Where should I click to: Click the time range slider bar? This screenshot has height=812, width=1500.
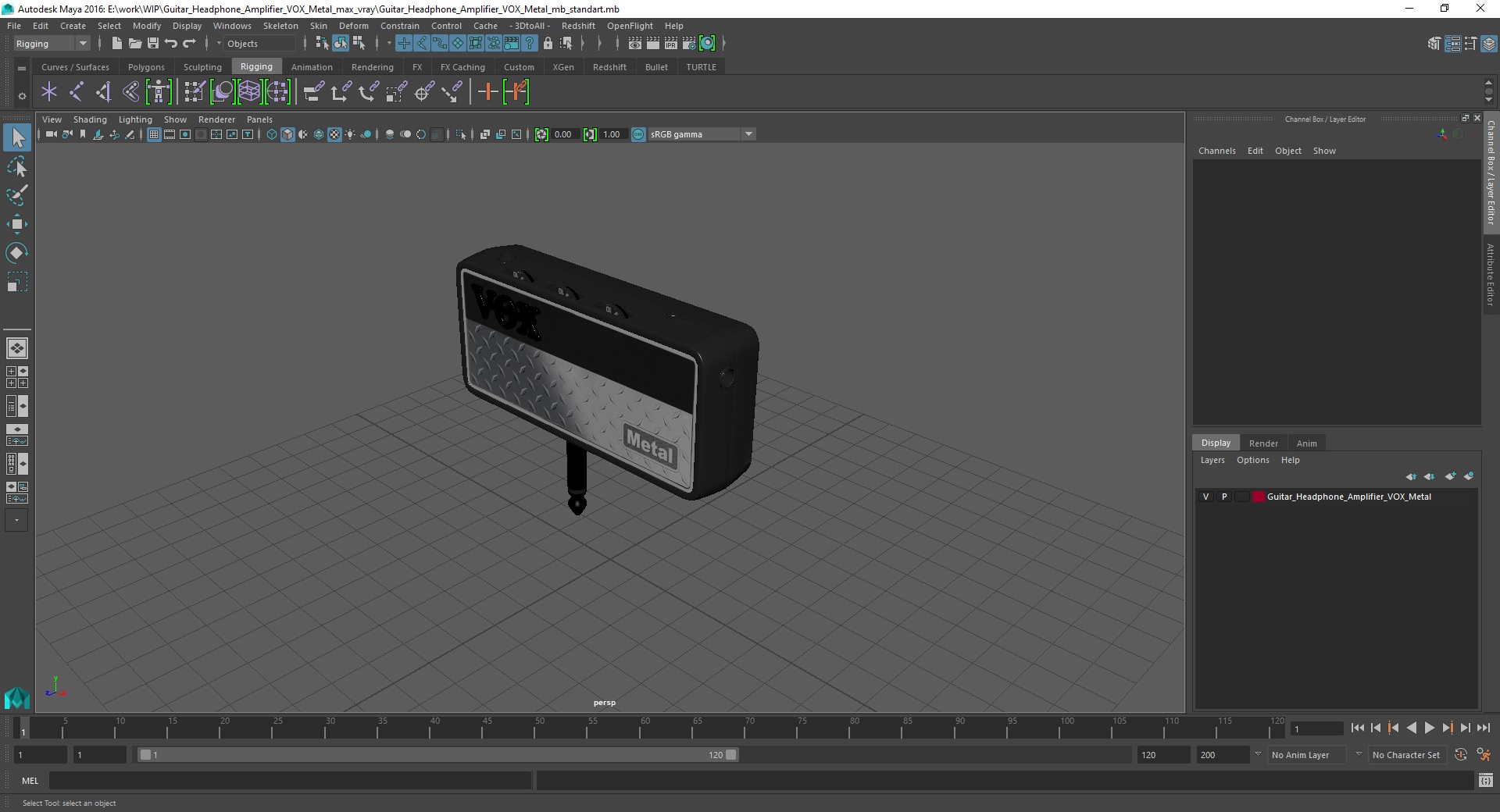tap(437, 755)
